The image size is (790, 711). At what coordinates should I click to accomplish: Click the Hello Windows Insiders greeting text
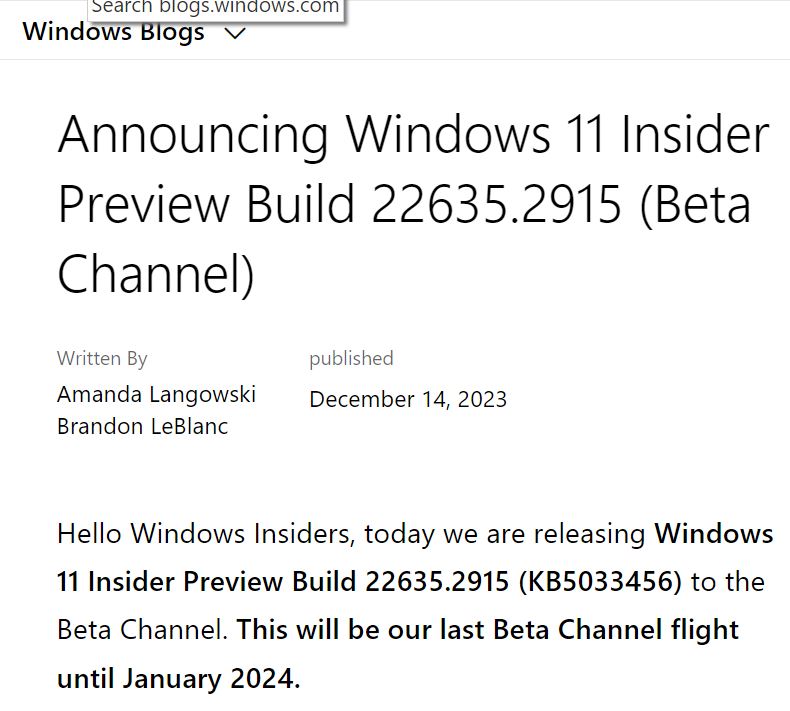click(203, 534)
